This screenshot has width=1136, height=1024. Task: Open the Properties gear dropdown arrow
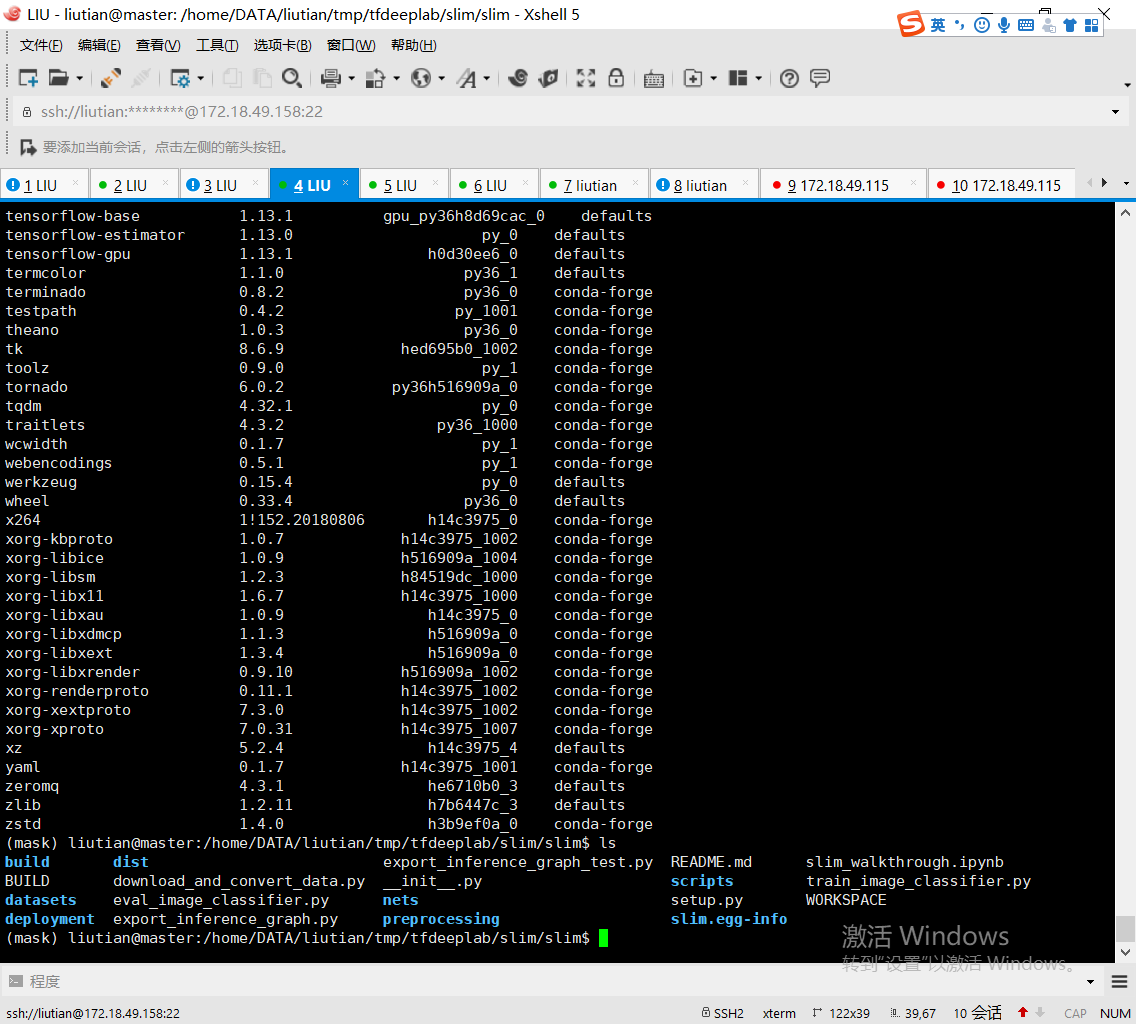click(201, 78)
